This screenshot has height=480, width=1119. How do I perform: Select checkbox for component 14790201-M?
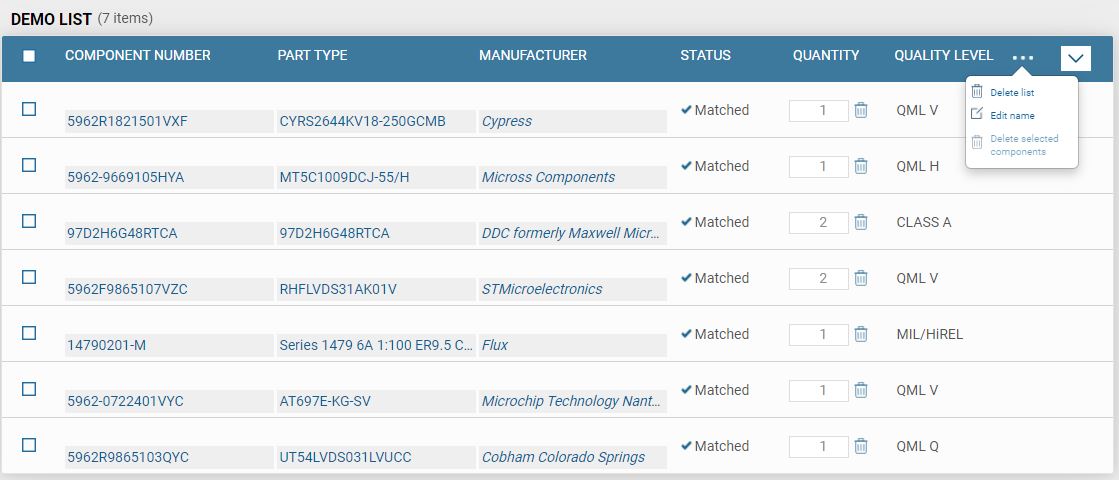click(29, 333)
